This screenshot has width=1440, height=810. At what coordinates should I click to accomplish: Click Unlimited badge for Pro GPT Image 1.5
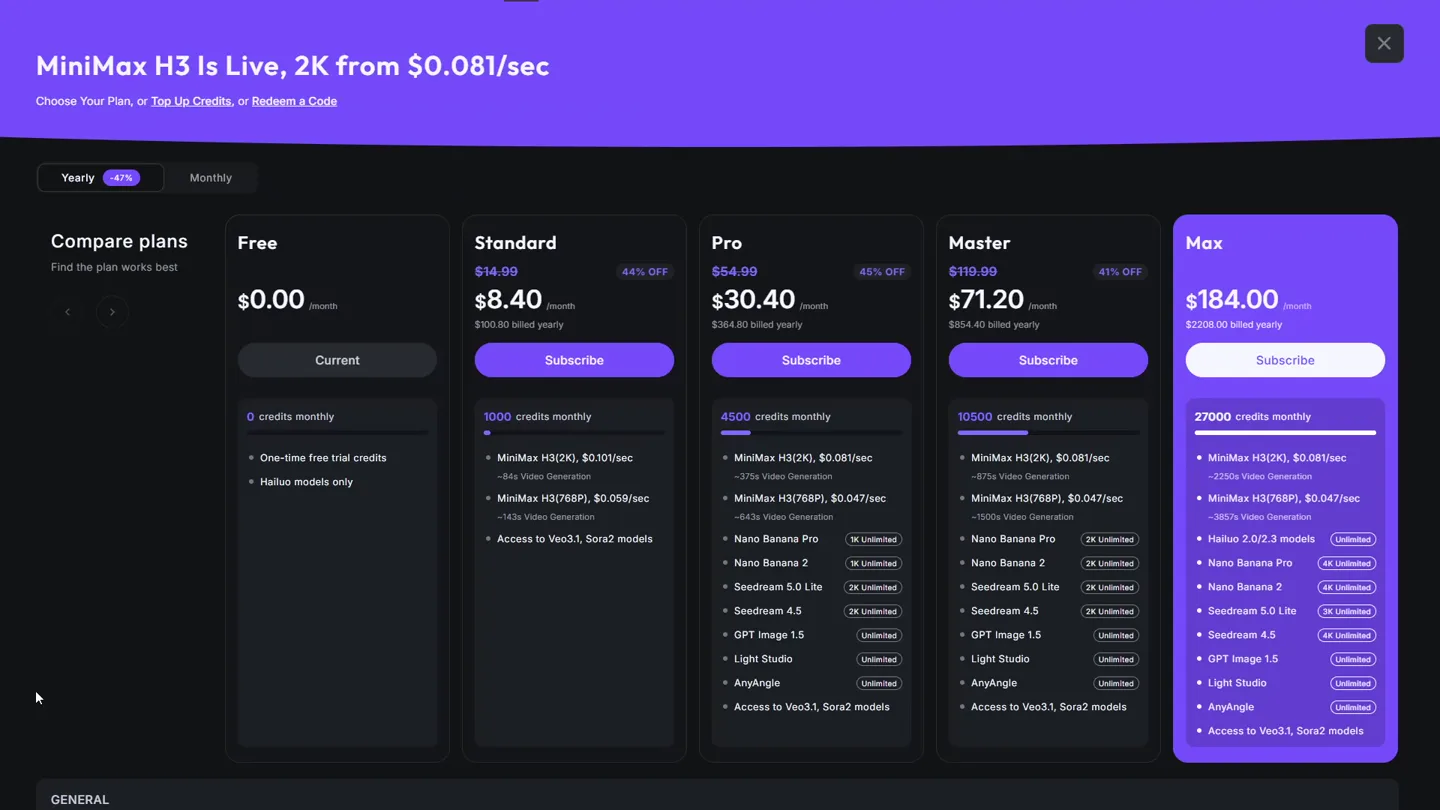879,635
